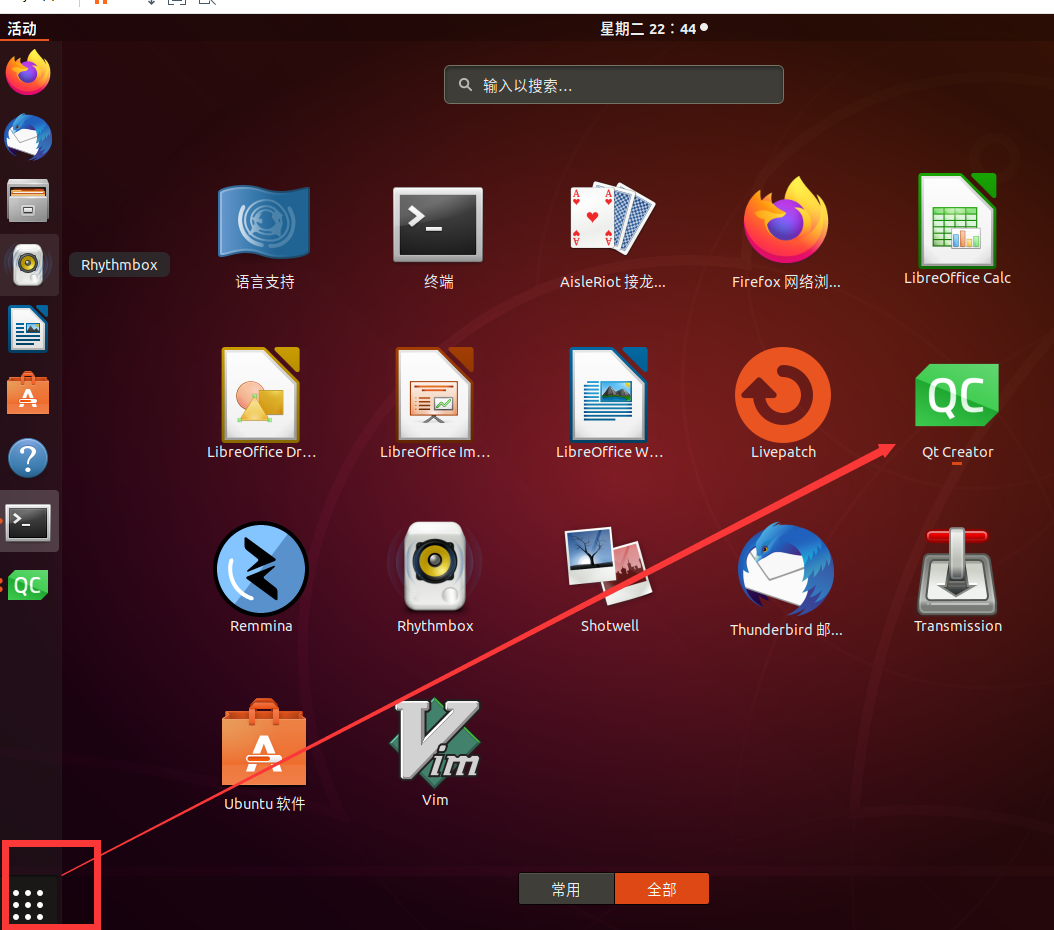Launch Firefox 网络浏览器 from the app grid
Screen dimensions: 1054x930
tap(785, 220)
